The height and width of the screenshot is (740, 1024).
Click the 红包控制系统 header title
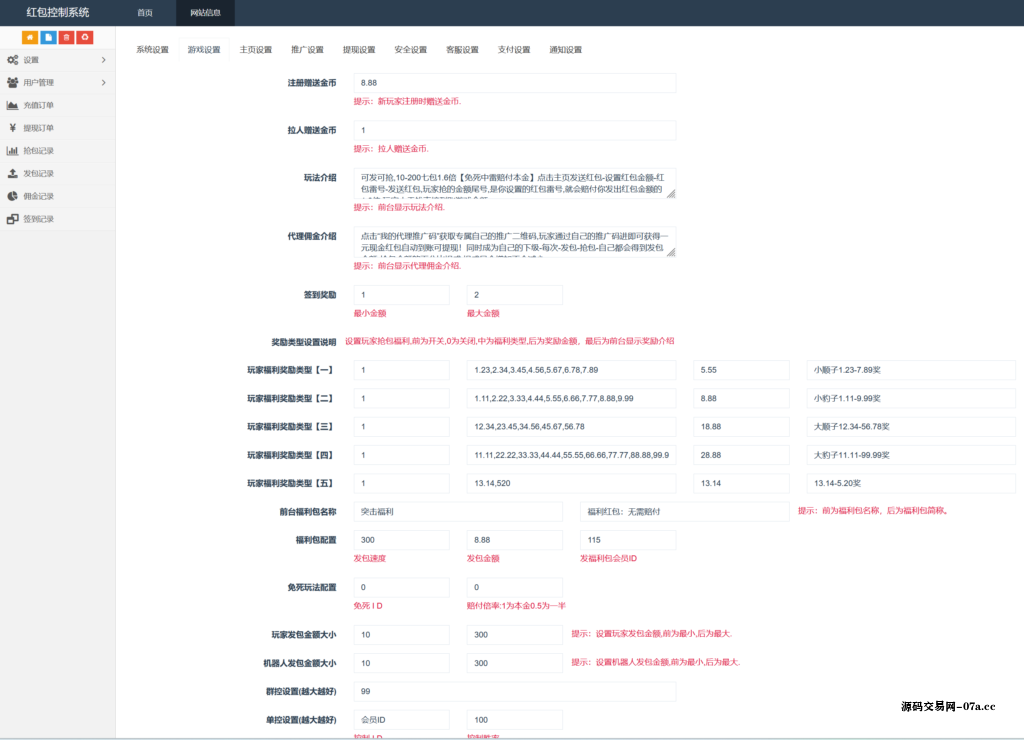[x=57, y=12]
